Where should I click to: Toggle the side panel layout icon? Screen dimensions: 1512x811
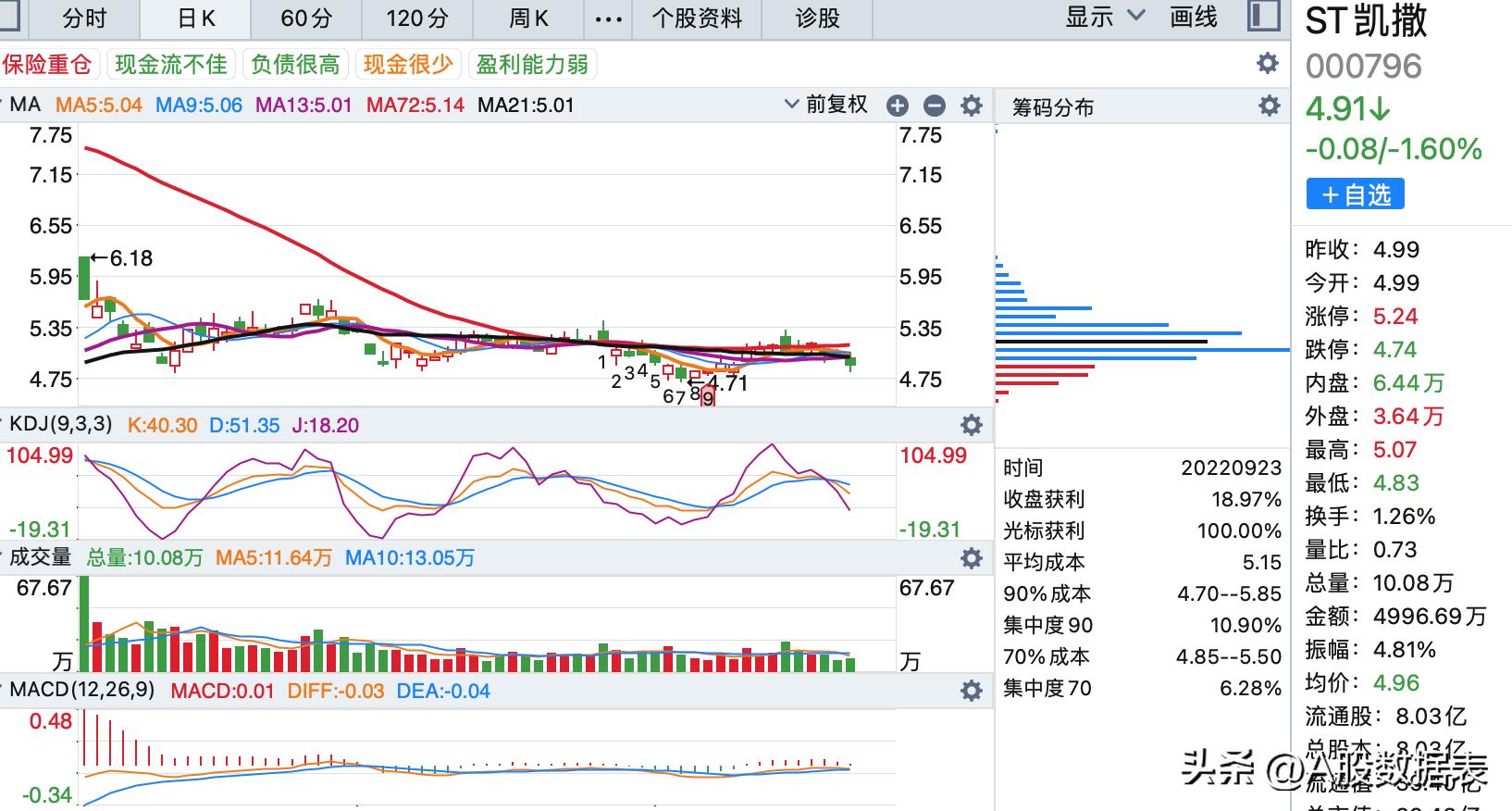click(1263, 17)
